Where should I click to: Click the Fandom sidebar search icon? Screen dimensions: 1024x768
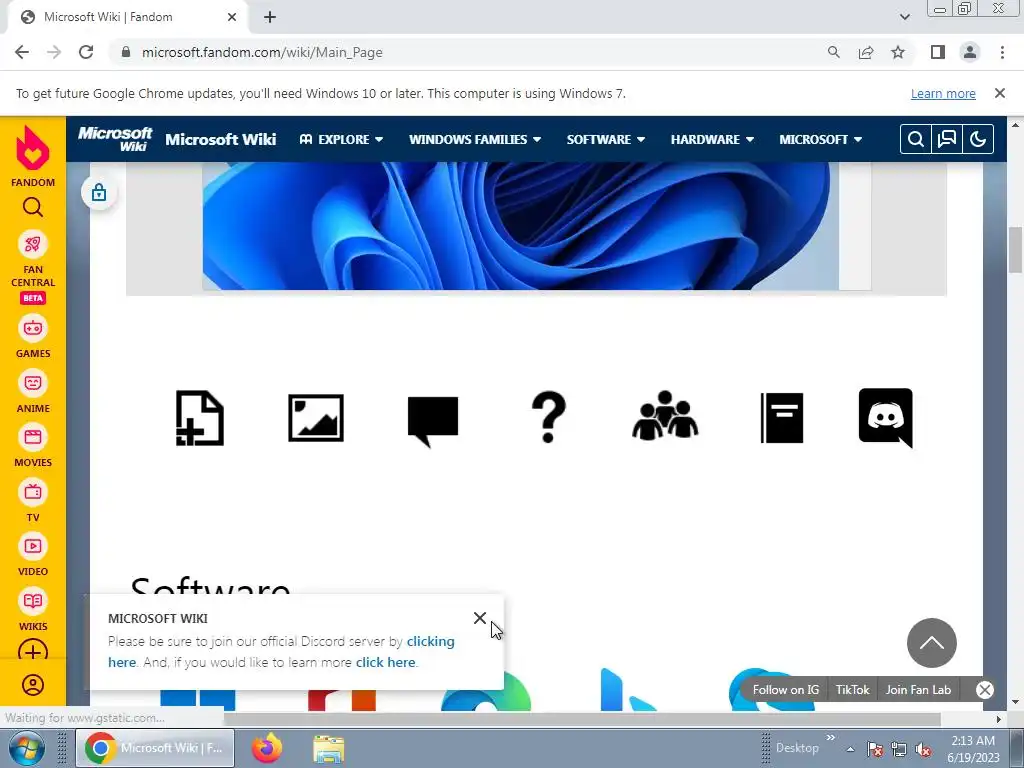[x=33, y=208]
